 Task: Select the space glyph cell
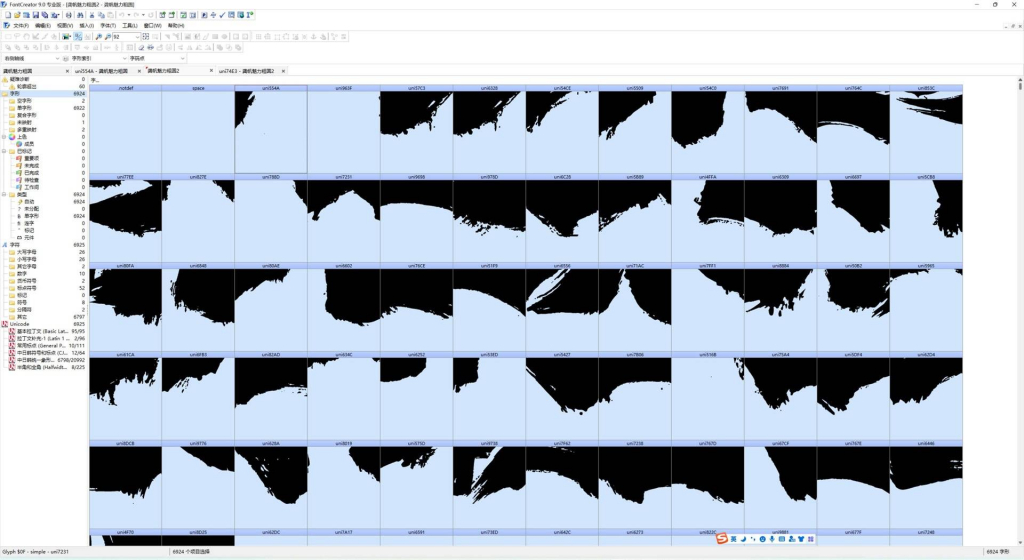(x=198, y=129)
